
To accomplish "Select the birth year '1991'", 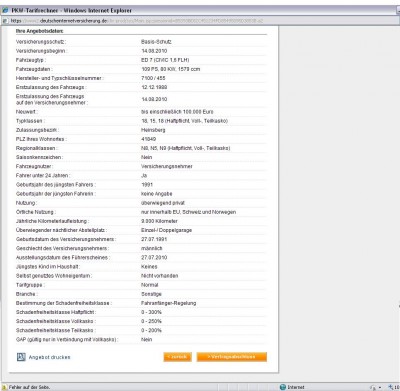I will (x=147, y=184).
